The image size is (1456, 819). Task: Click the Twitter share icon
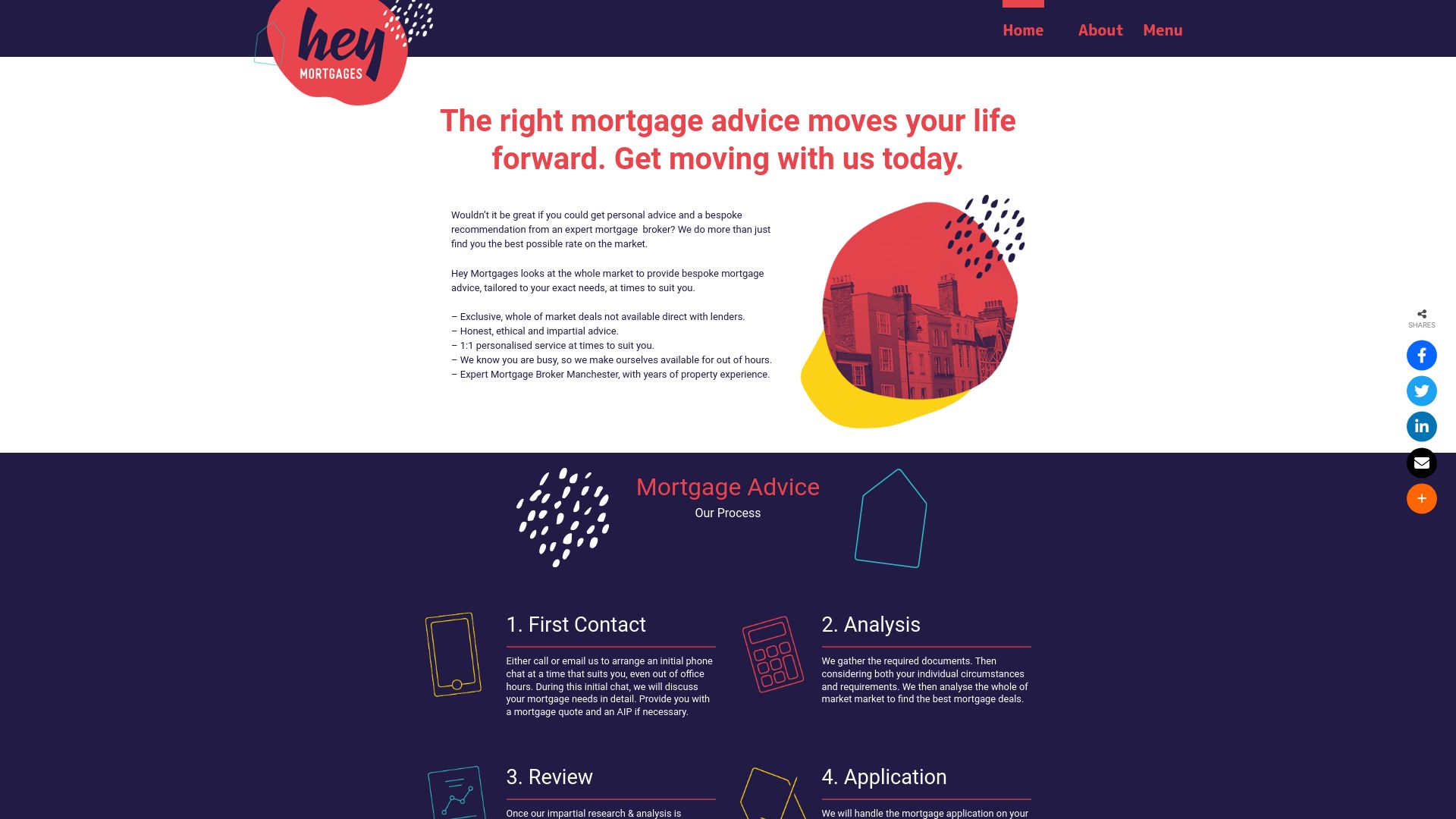1421,390
